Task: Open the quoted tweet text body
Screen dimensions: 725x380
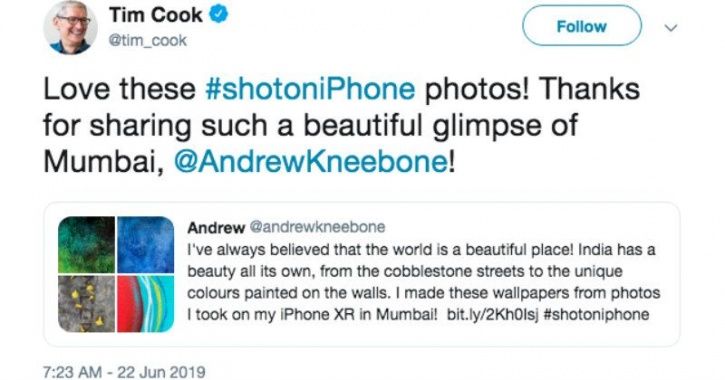Action: [x=424, y=282]
